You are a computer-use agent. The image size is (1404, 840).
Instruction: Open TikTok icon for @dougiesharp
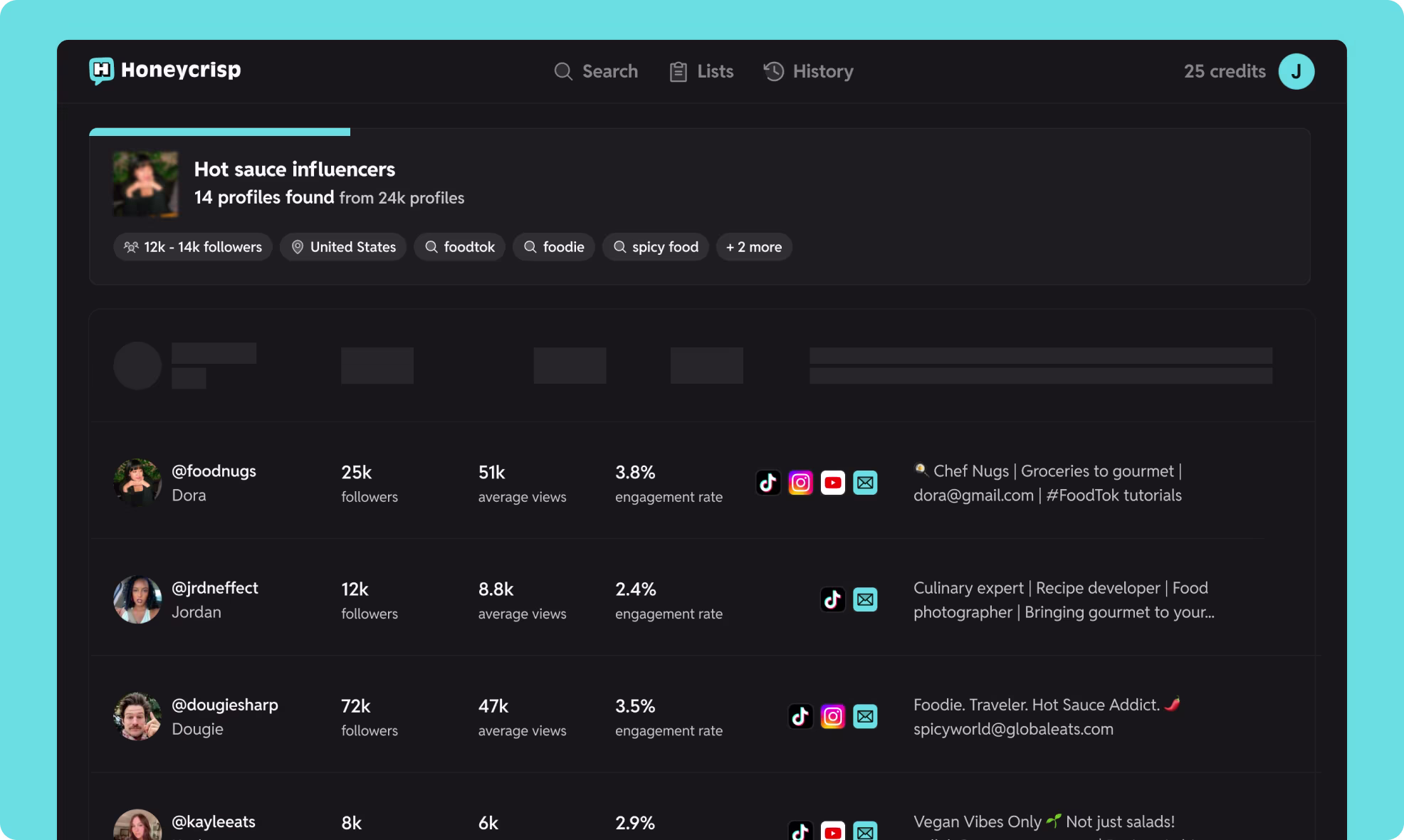coord(800,716)
